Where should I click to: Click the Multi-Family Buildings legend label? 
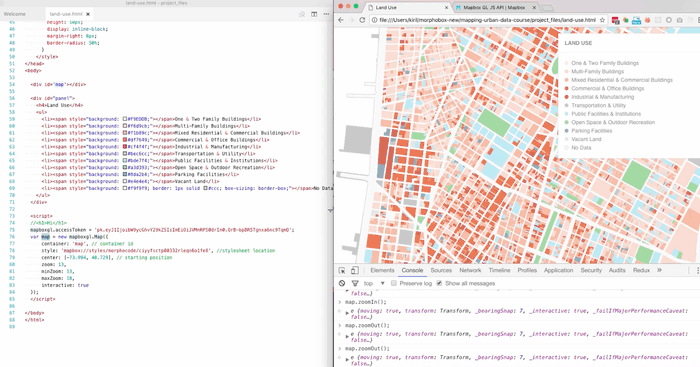(x=597, y=71)
